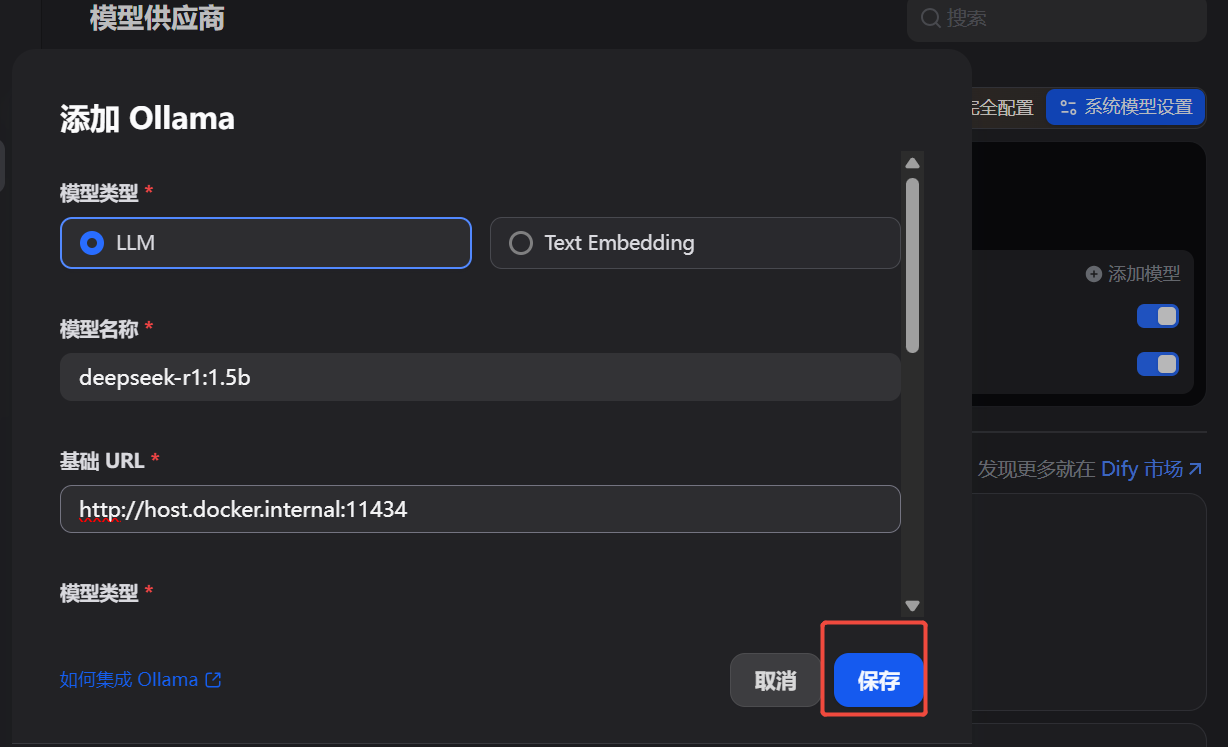
Task: Click the external-link icon after 如何集成 Ollama
Action: point(213,680)
